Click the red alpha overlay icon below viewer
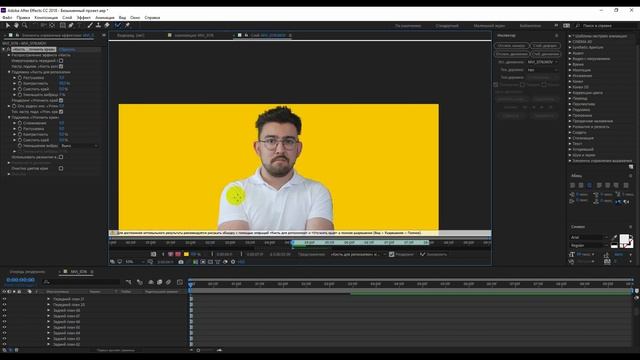Image resolution: width=640 pixels, height=360 pixels. (x=178, y=254)
